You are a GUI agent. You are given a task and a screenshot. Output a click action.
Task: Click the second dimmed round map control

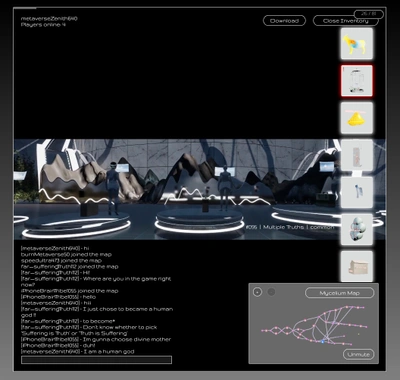click(x=271, y=292)
